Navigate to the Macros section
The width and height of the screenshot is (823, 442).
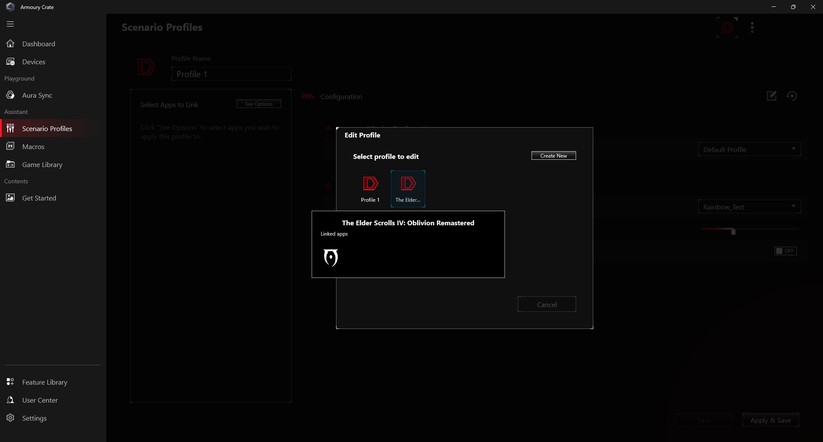click(33, 147)
